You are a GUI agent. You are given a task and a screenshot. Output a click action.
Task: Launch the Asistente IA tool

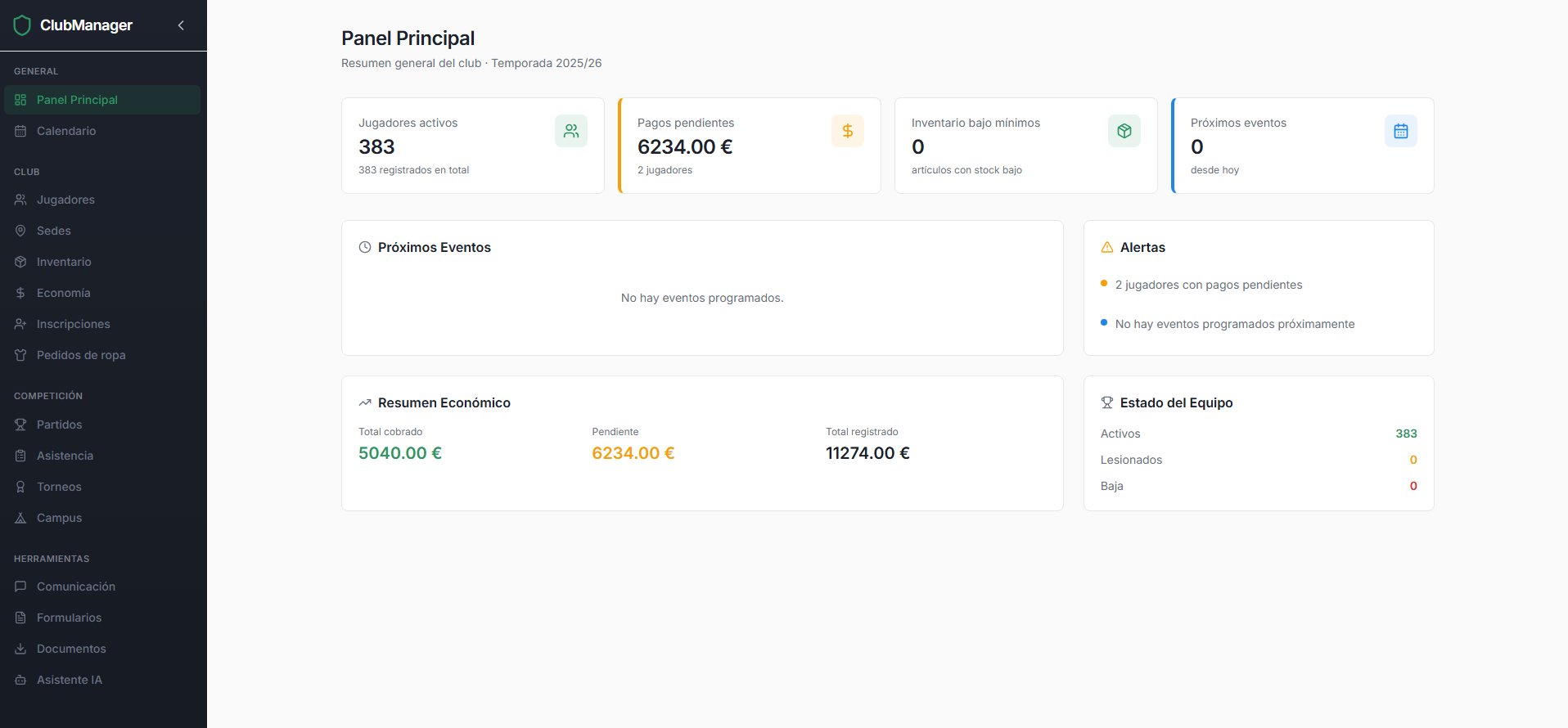click(70, 680)
